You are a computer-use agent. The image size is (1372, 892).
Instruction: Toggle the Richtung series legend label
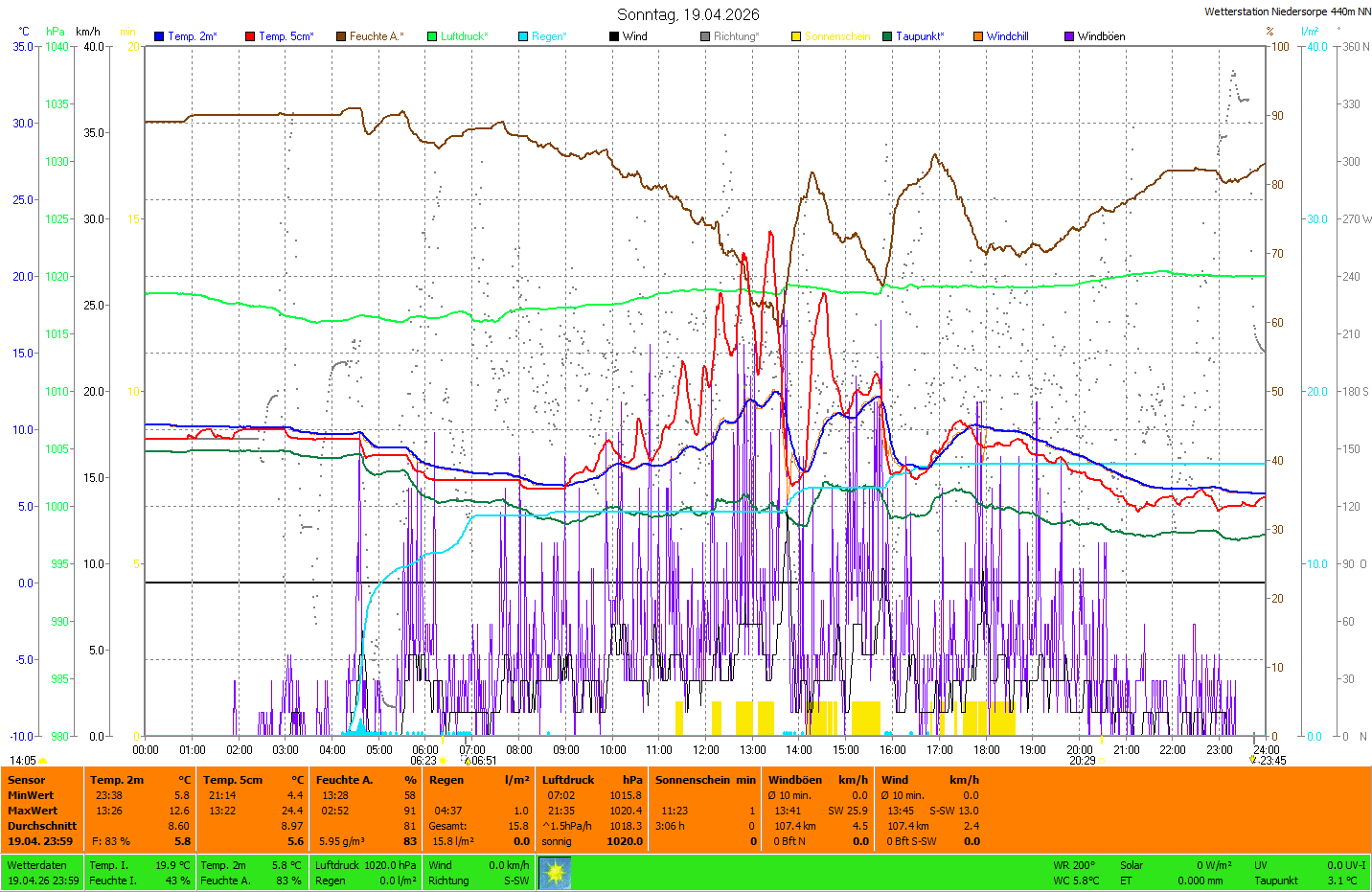pyautogui.click(x=735, y=36)
